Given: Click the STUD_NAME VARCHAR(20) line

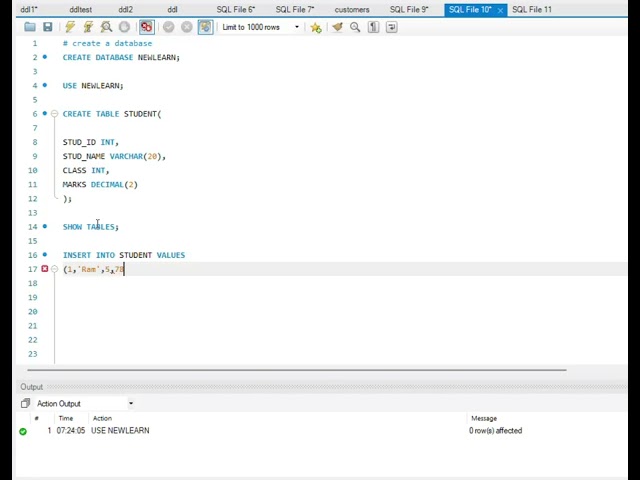Looking at the screenshot, I should pos(114,156).
